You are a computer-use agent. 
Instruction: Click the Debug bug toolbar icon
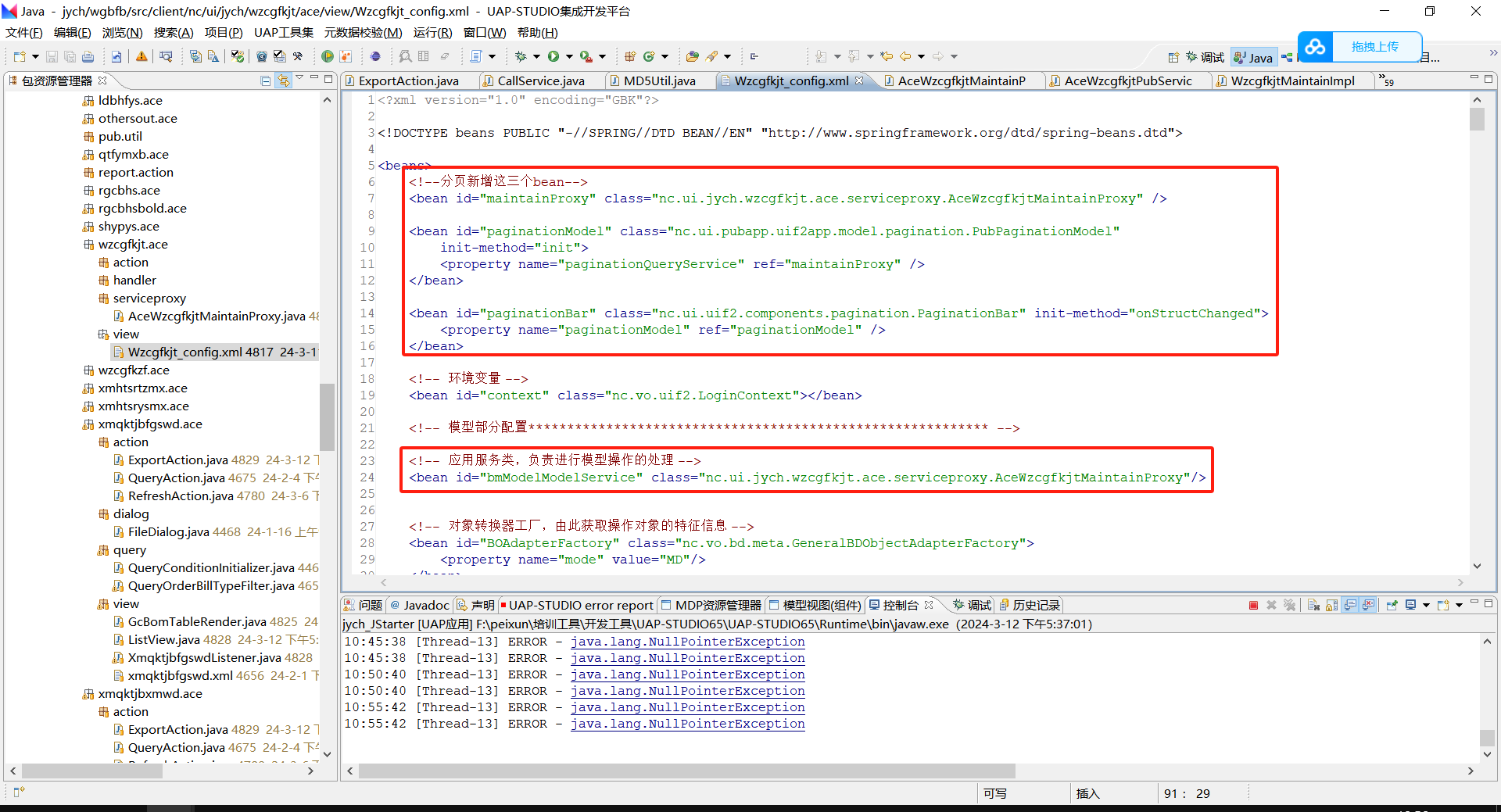(521, 56)
